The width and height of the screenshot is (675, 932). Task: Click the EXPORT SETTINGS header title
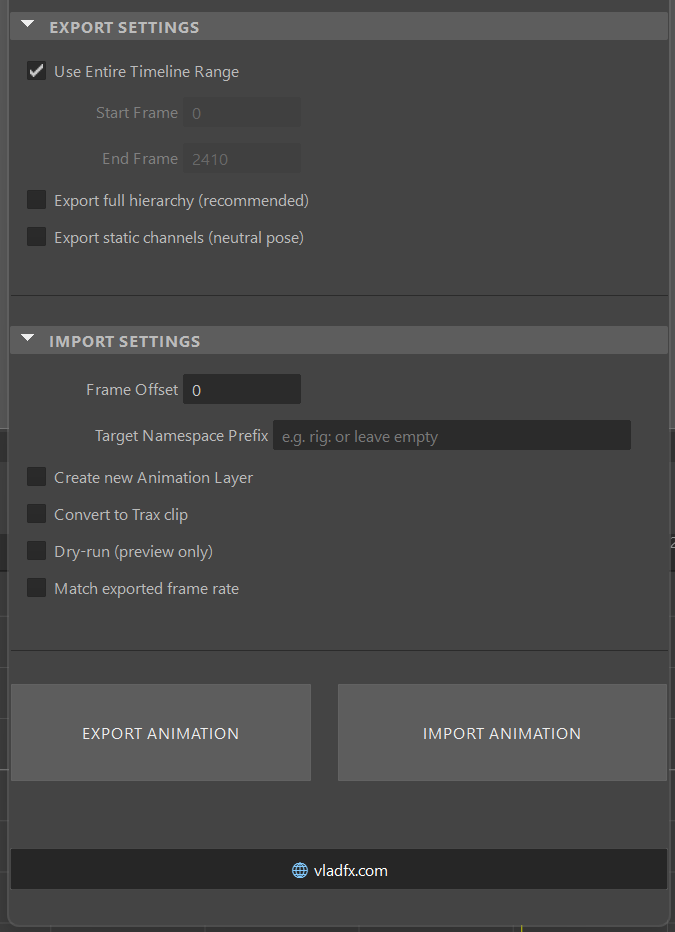(124, 27)
